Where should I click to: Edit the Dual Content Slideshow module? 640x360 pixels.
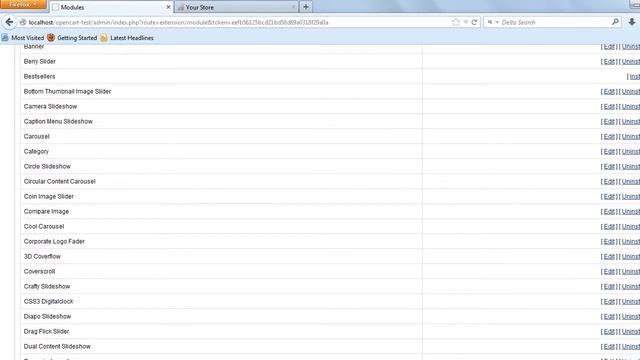pos(609,347)
